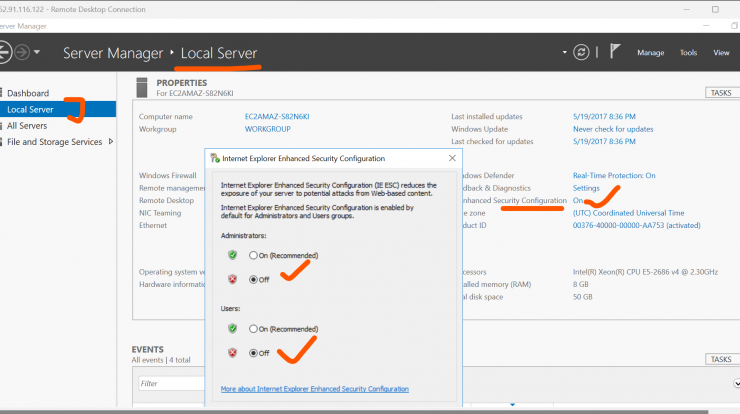Click the back navigation arrow
The width and height of the screenshot is (740, 414).
[x=4, y=52]
